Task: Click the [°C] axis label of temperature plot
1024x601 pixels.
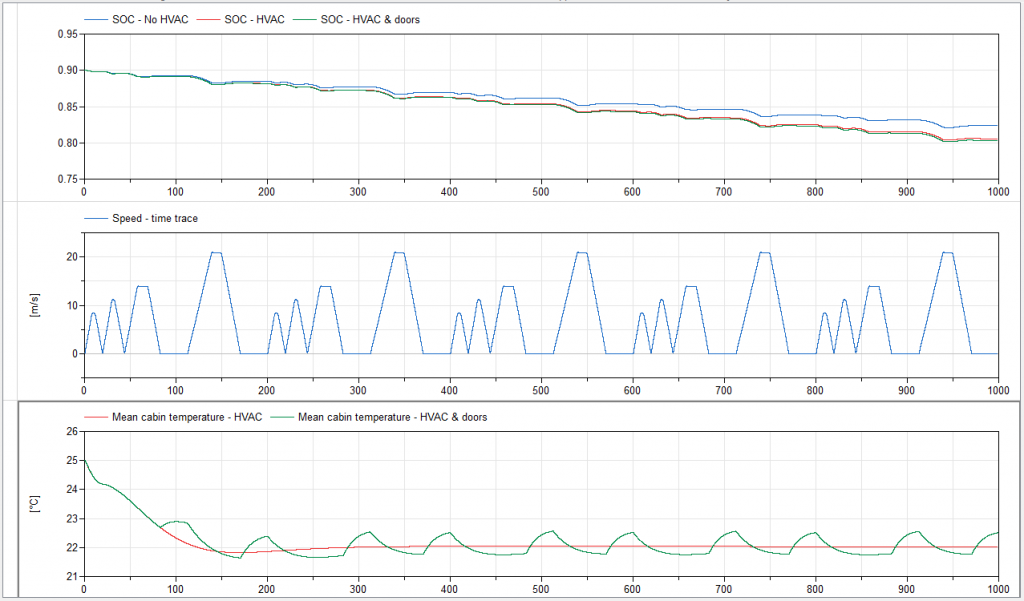Action: (35, 504)
